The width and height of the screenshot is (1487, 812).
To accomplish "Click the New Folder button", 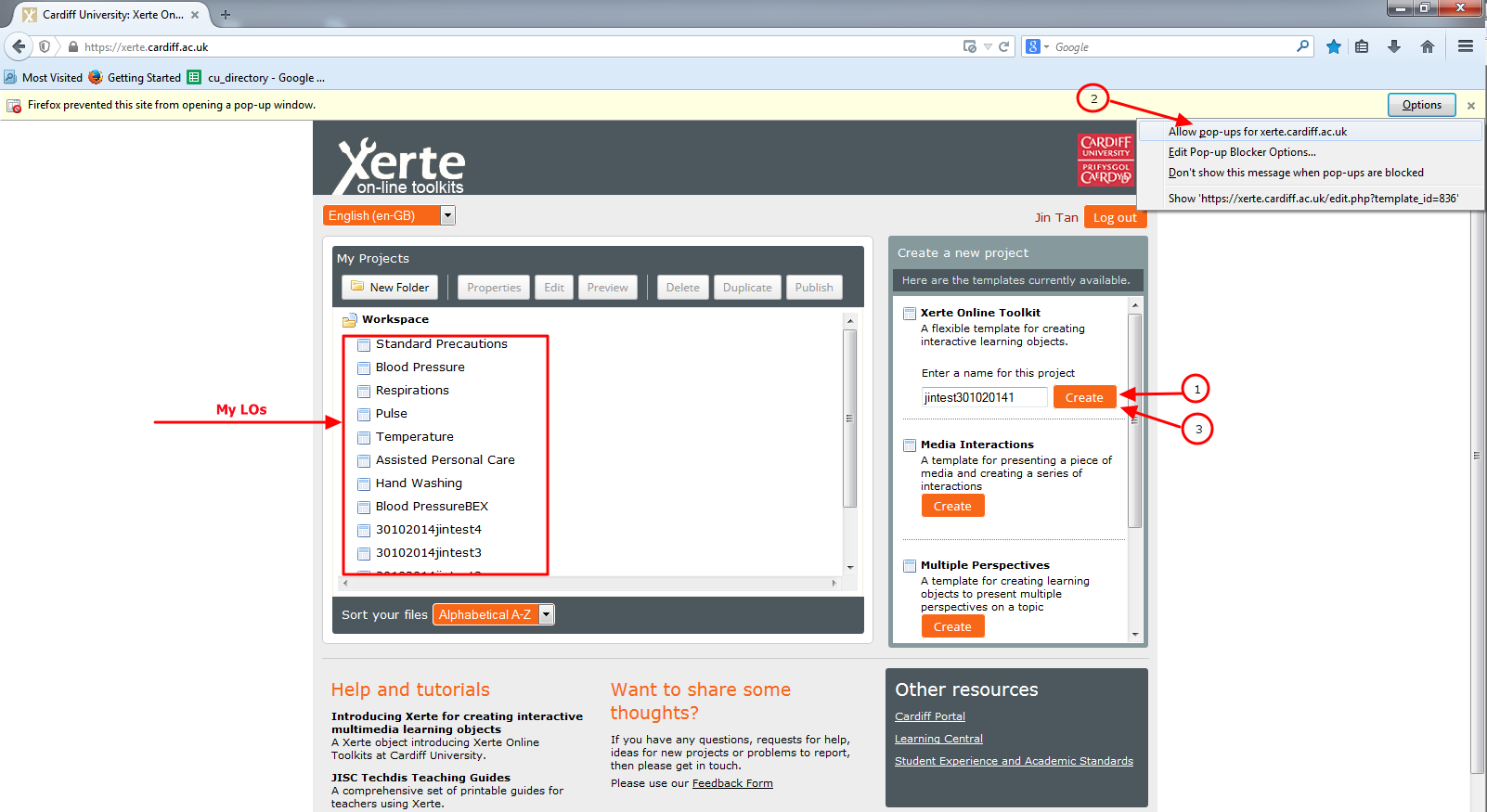I will click(x=390, y=288).
